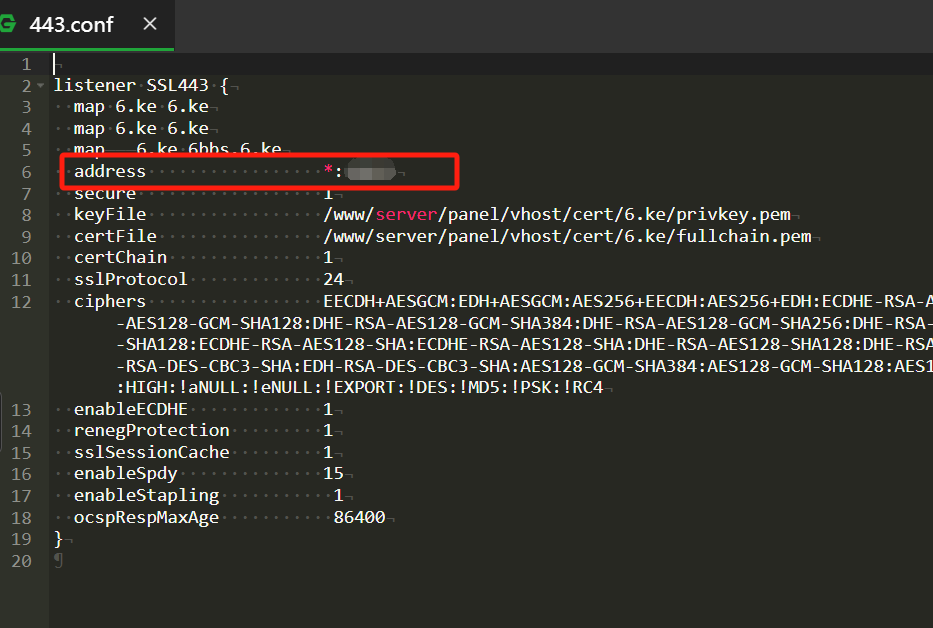Select the 443.conf file tab
Screen dimensions: 933x628
pos(71,25)
